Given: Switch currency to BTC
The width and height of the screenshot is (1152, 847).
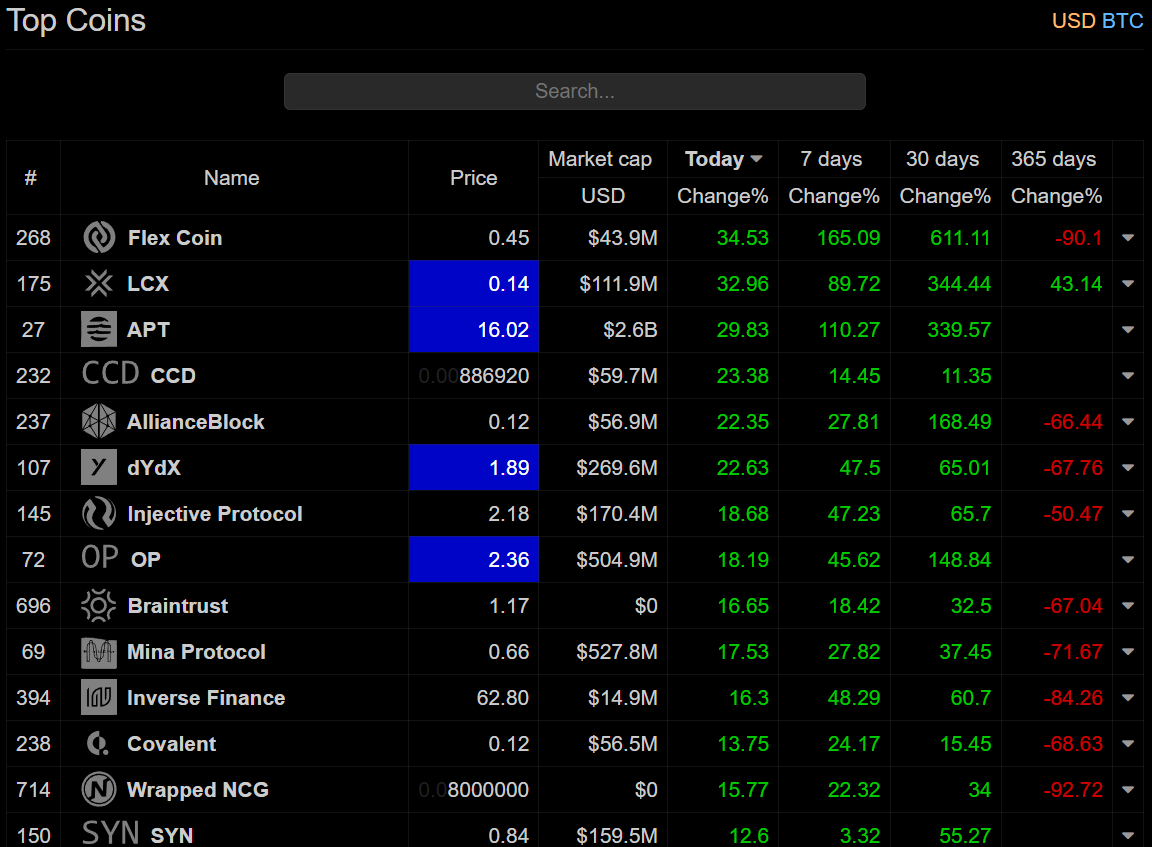Looking at the screenshot, I should [x=1123, y=21].
